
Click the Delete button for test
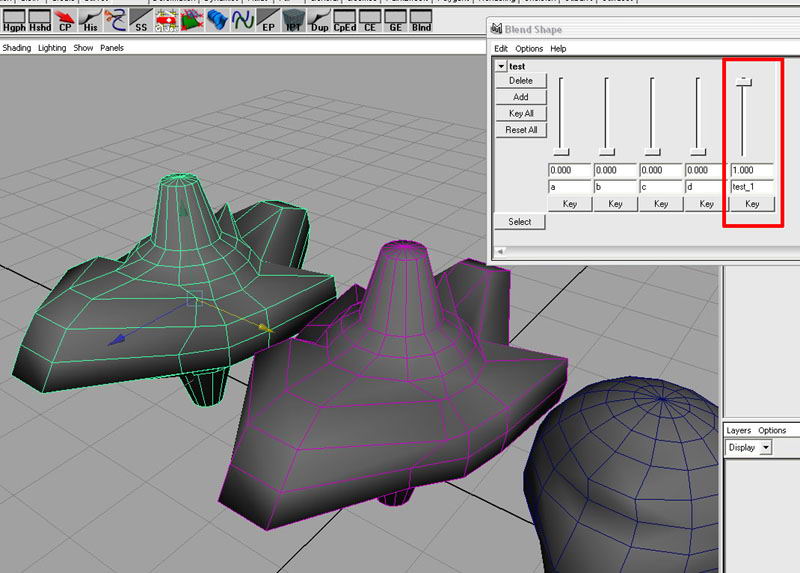520,81
